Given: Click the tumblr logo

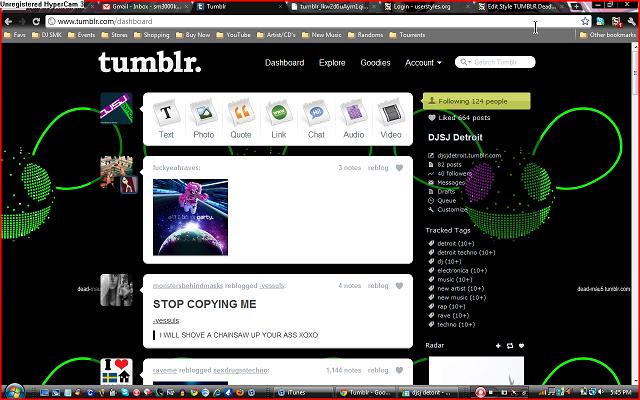Looking at the screenshot, I should 150,62.
